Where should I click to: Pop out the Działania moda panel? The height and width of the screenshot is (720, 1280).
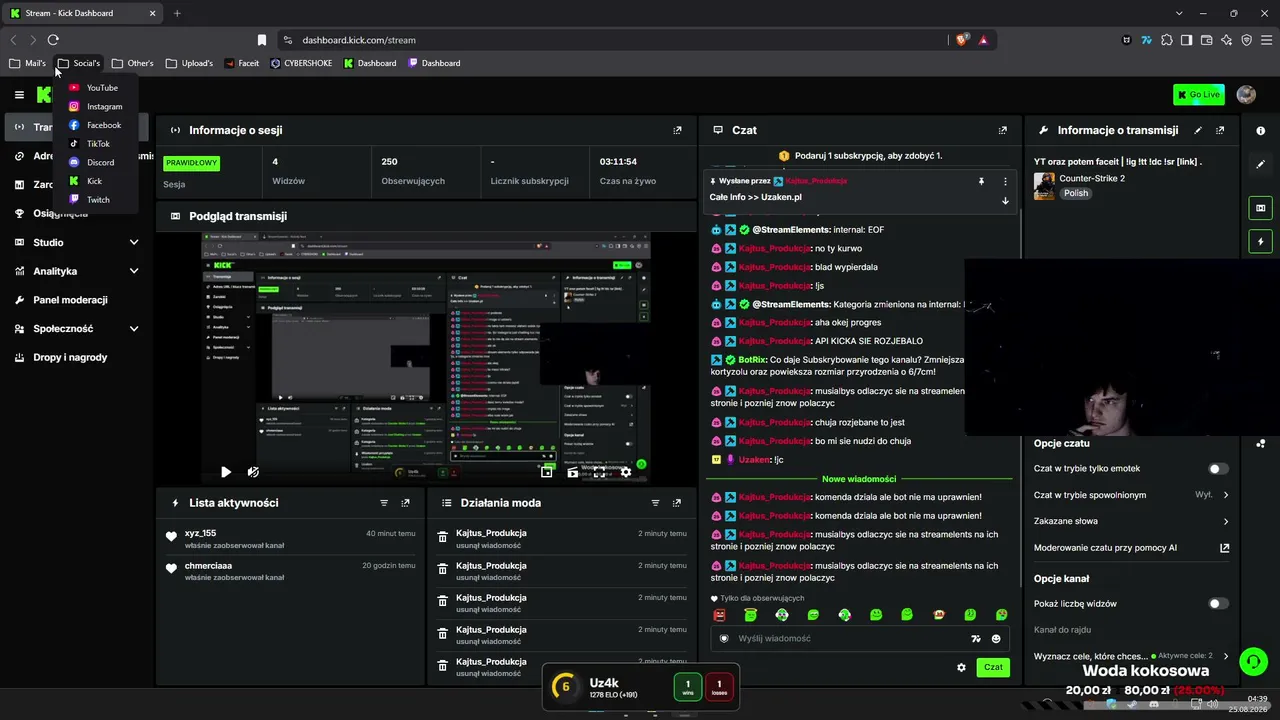tap(677, 503)
